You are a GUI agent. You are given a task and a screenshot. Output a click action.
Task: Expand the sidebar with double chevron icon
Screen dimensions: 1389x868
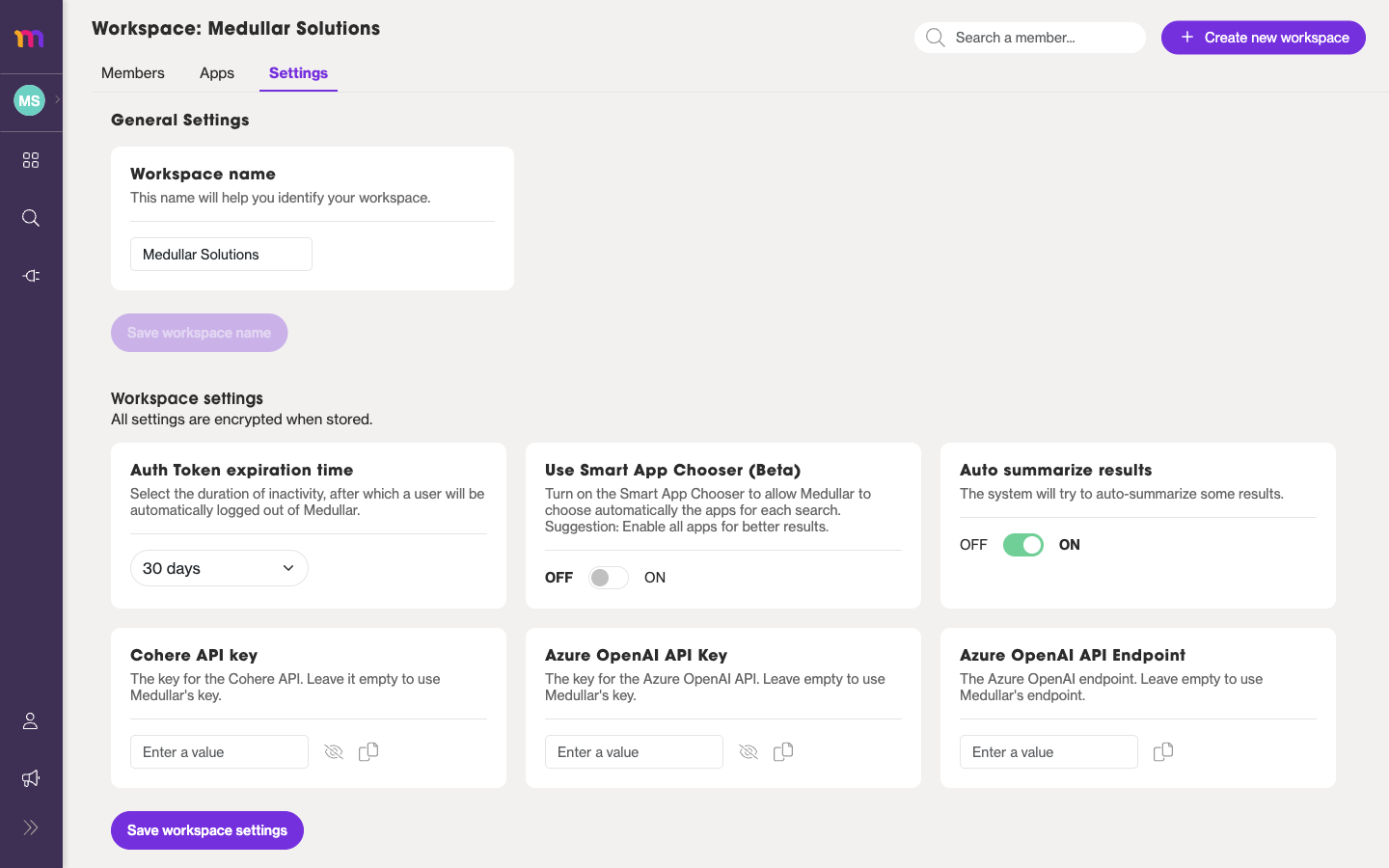click(31, 827)
